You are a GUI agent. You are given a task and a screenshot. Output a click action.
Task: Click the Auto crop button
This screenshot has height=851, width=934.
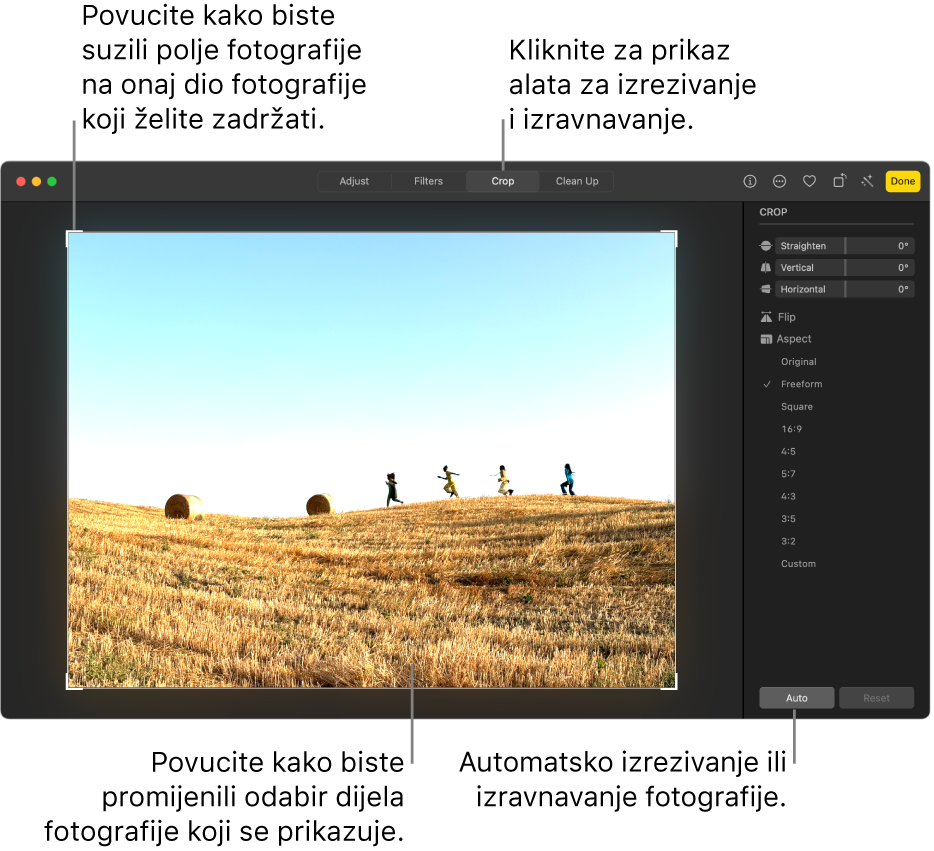(x=796, y=698)
